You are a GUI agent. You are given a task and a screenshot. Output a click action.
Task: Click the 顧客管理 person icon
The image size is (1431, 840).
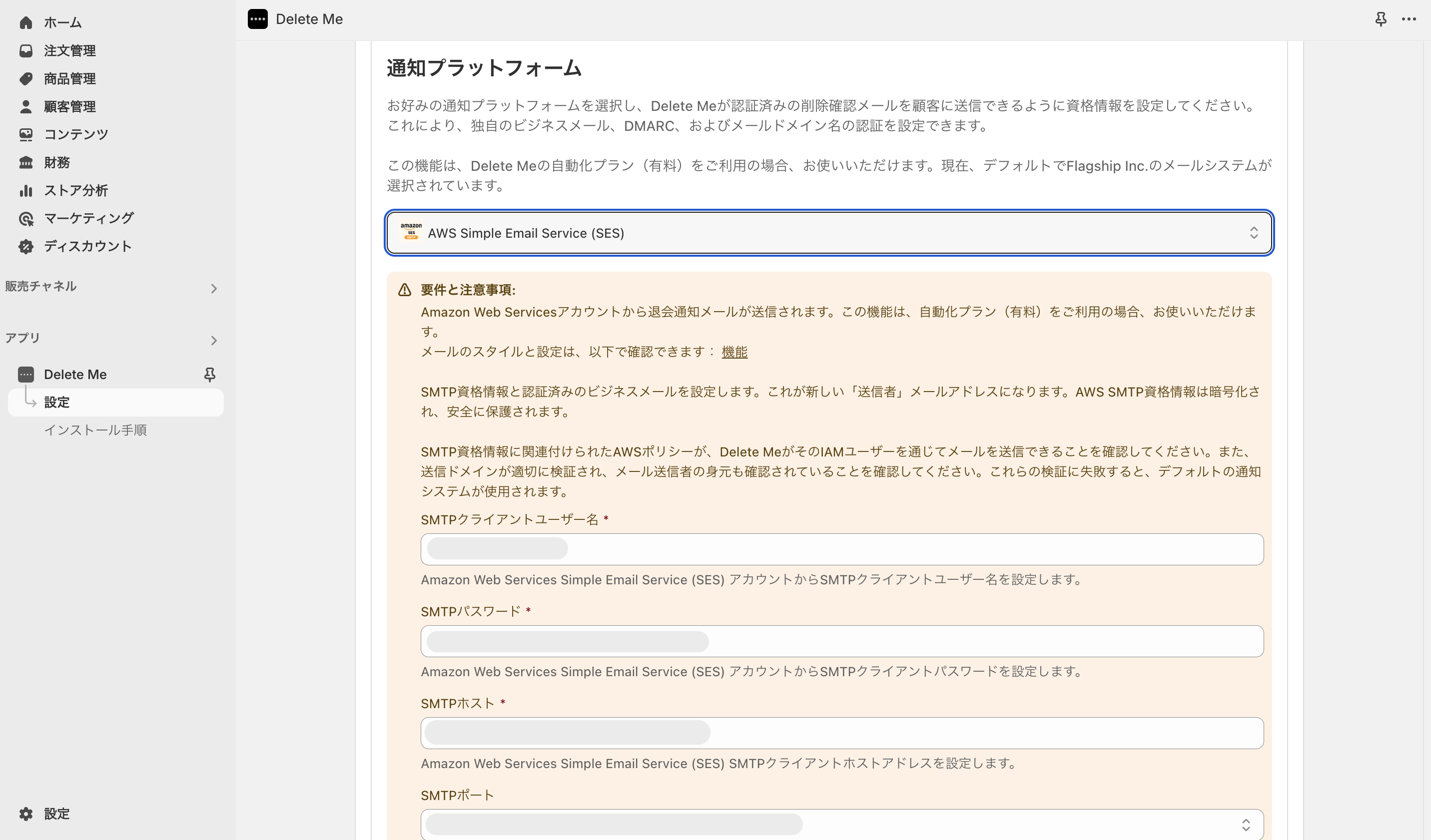click(x=25, y=106)
